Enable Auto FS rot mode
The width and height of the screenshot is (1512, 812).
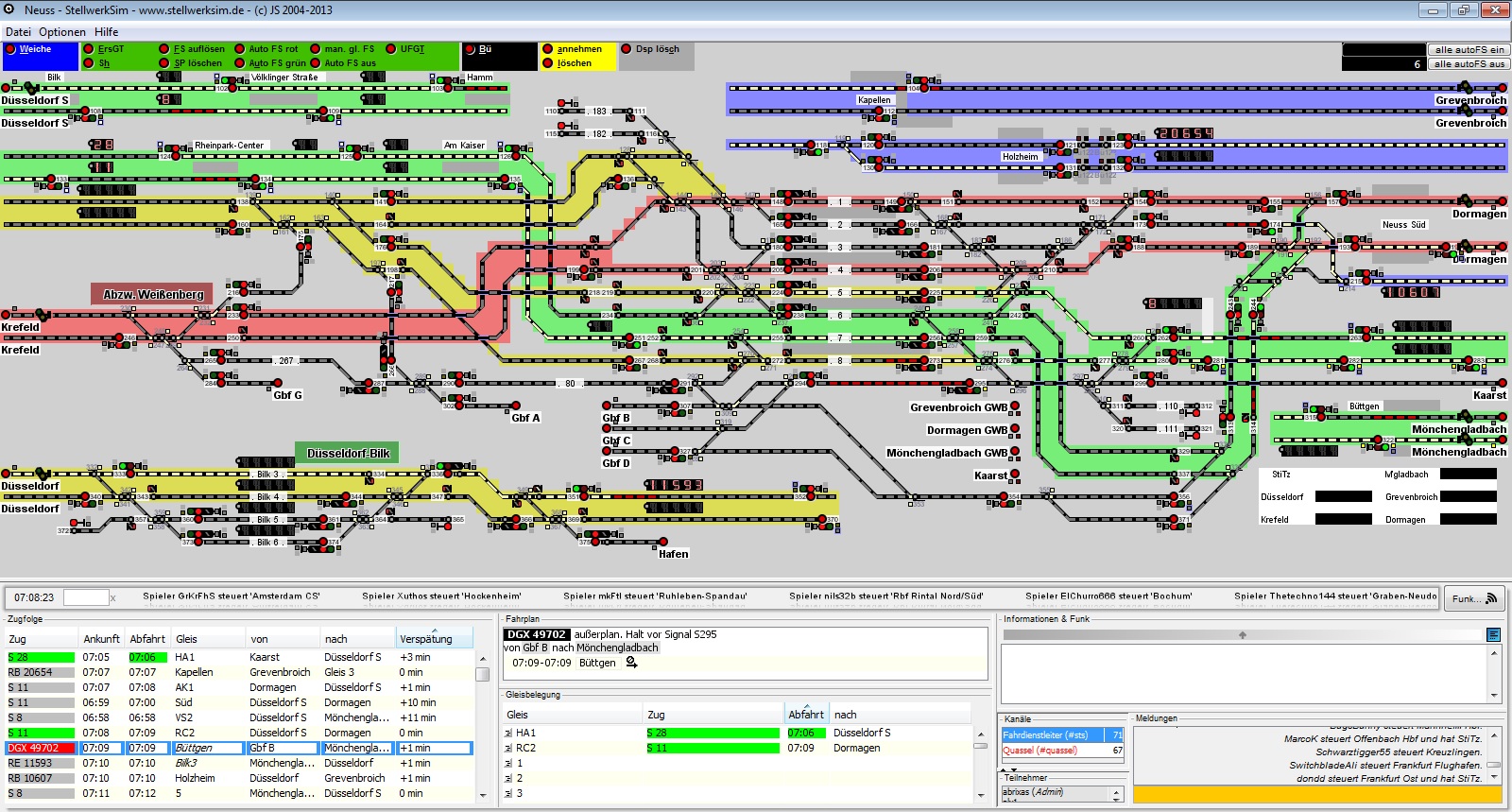pos(266,49)
